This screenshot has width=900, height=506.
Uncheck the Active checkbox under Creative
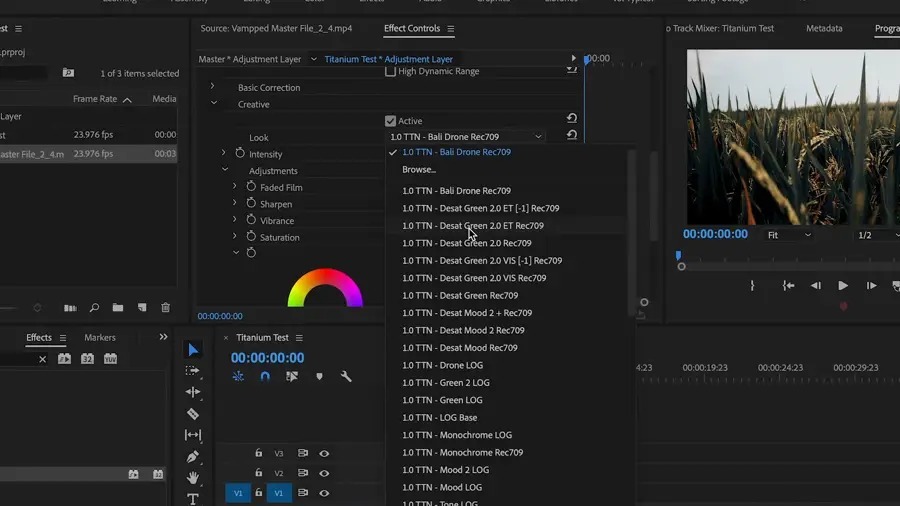391,121
